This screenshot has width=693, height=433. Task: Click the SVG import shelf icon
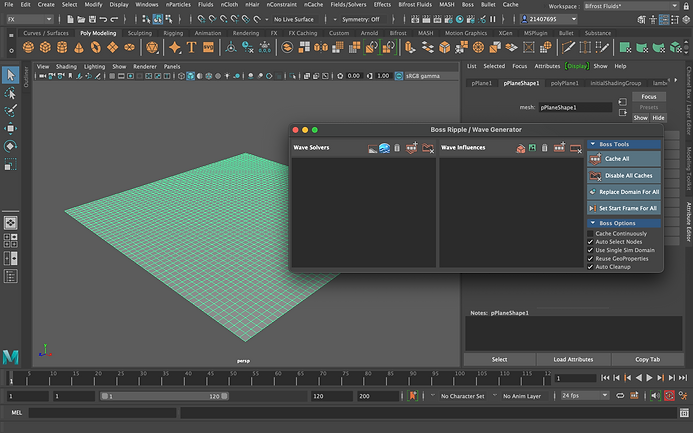pyautogui.click(x=208, y=47)
